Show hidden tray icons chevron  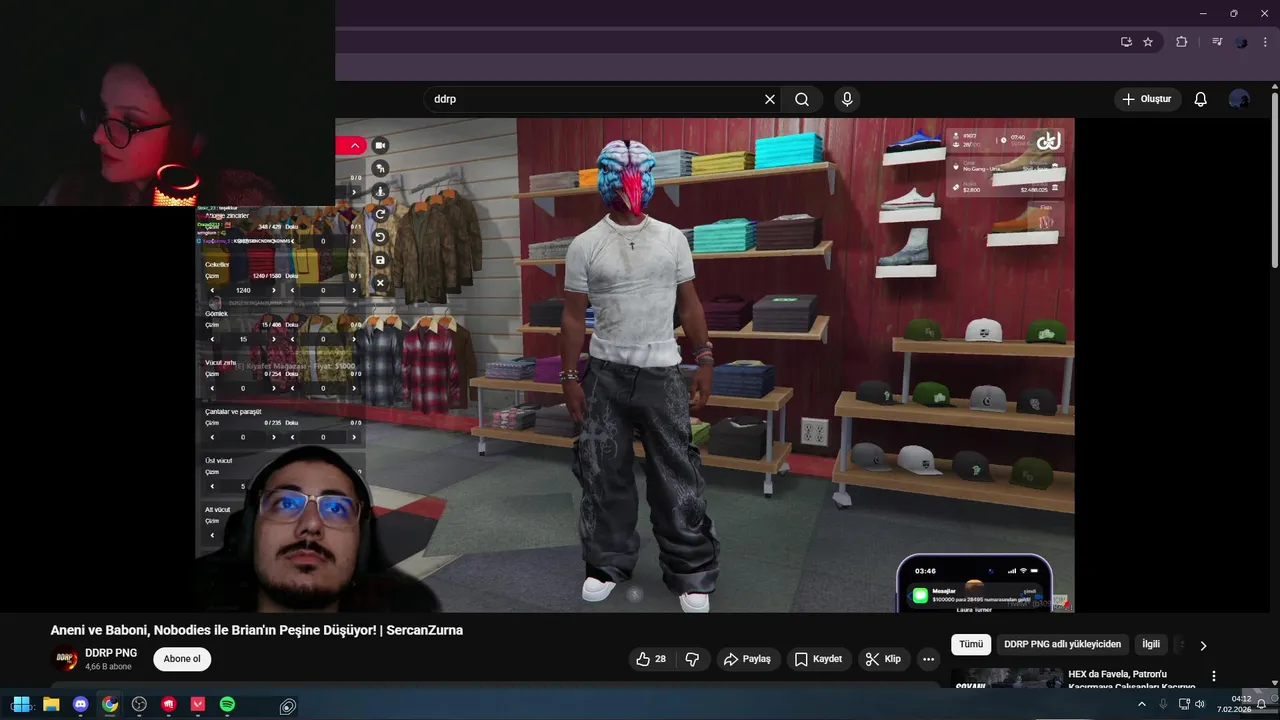(1142, 704)
